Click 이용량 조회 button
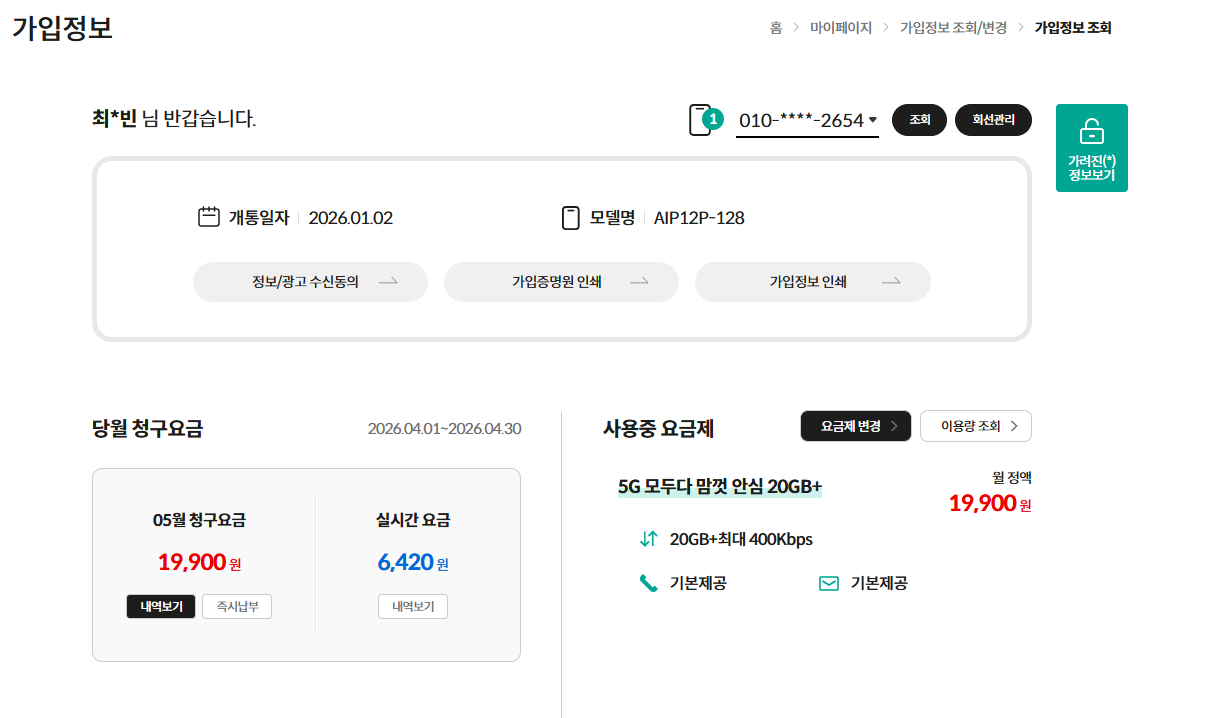This screenshot has height=718, width=1215. point(976,426)
